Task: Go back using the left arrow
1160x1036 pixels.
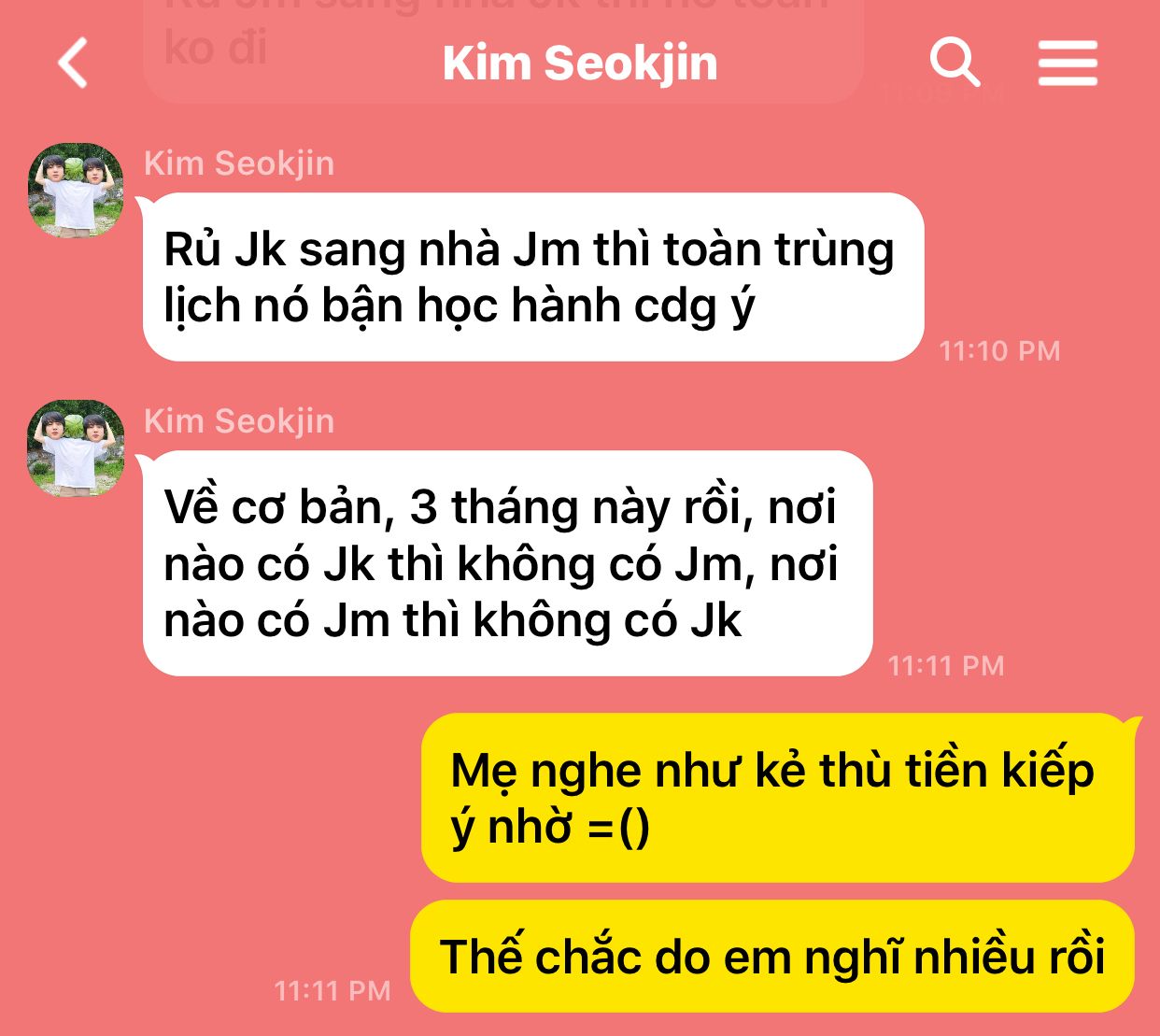Action: [x=73, y=64]
